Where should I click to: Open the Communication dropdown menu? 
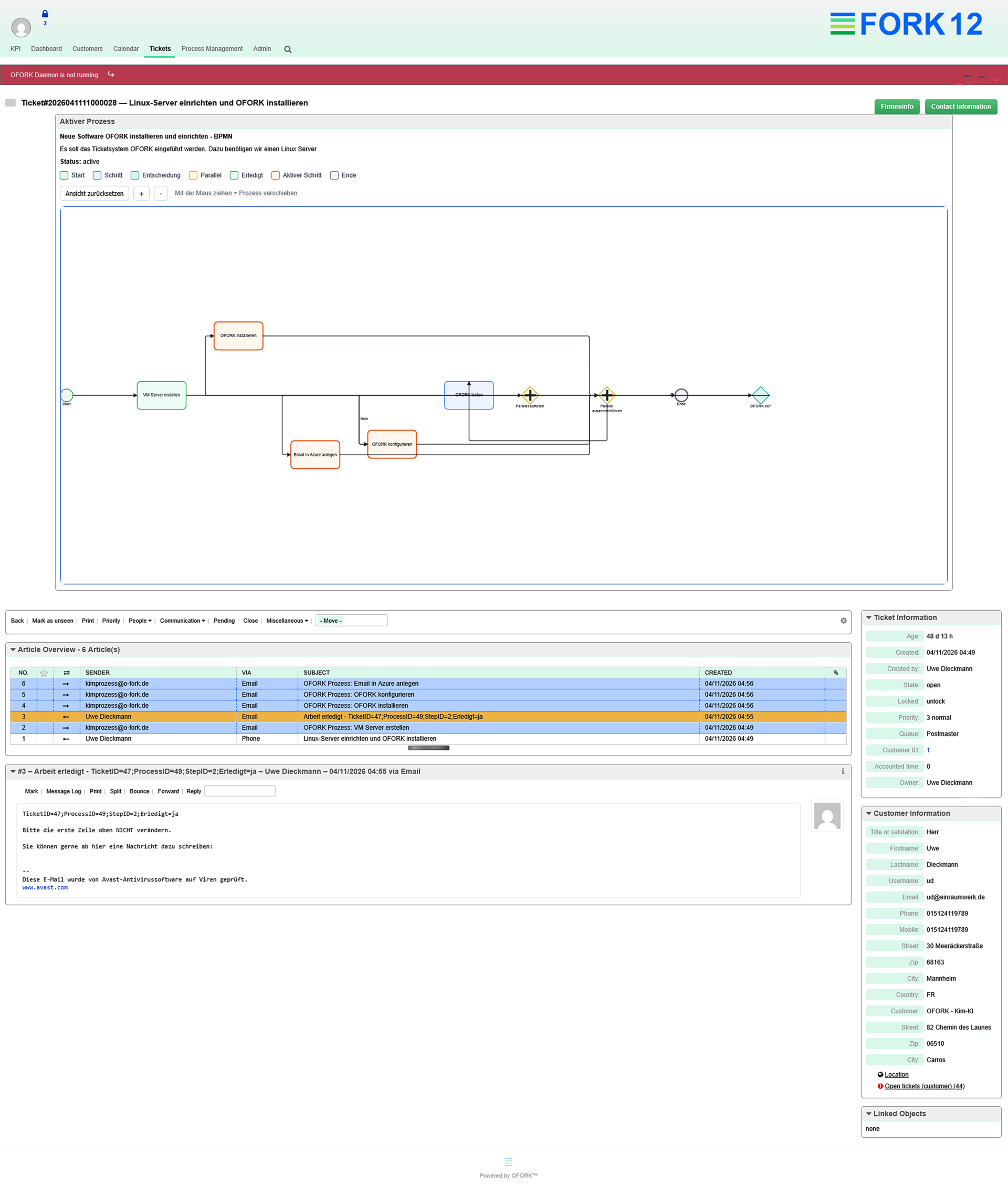tap(182, 621)
